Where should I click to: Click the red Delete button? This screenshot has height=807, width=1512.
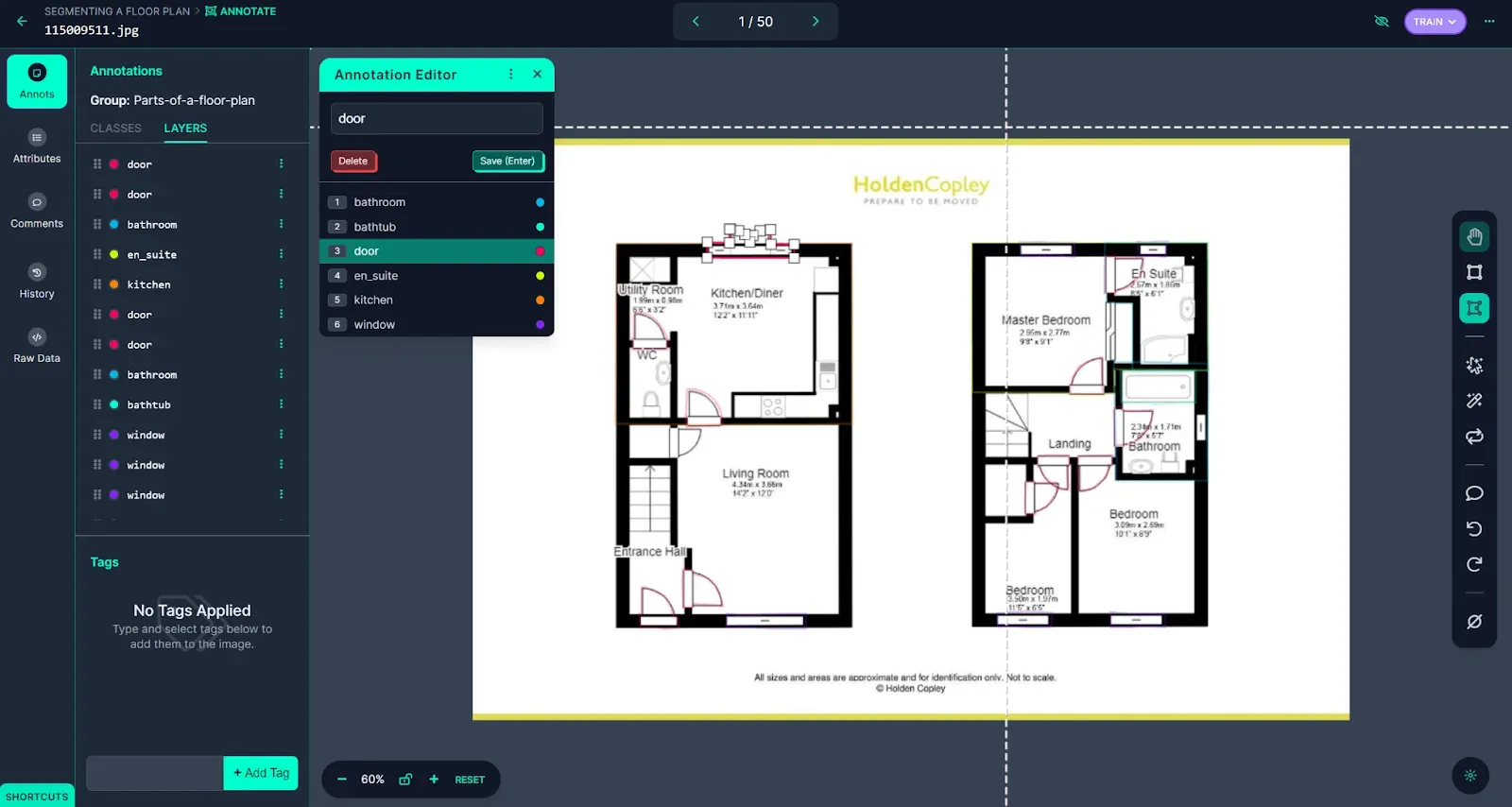coord(353,161)
